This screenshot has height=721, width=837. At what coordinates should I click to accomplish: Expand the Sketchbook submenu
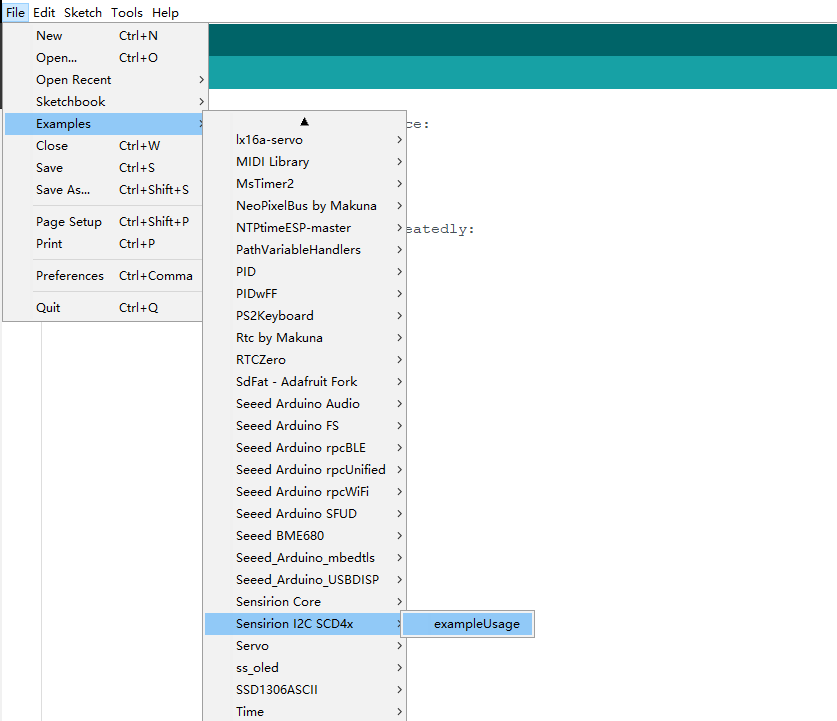pyautogui.click(x=105, y=101)
